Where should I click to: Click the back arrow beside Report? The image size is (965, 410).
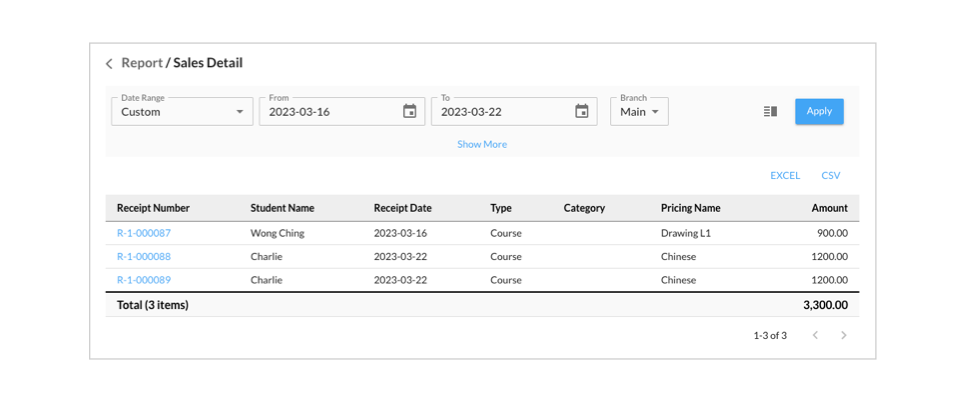coord(109,63)
